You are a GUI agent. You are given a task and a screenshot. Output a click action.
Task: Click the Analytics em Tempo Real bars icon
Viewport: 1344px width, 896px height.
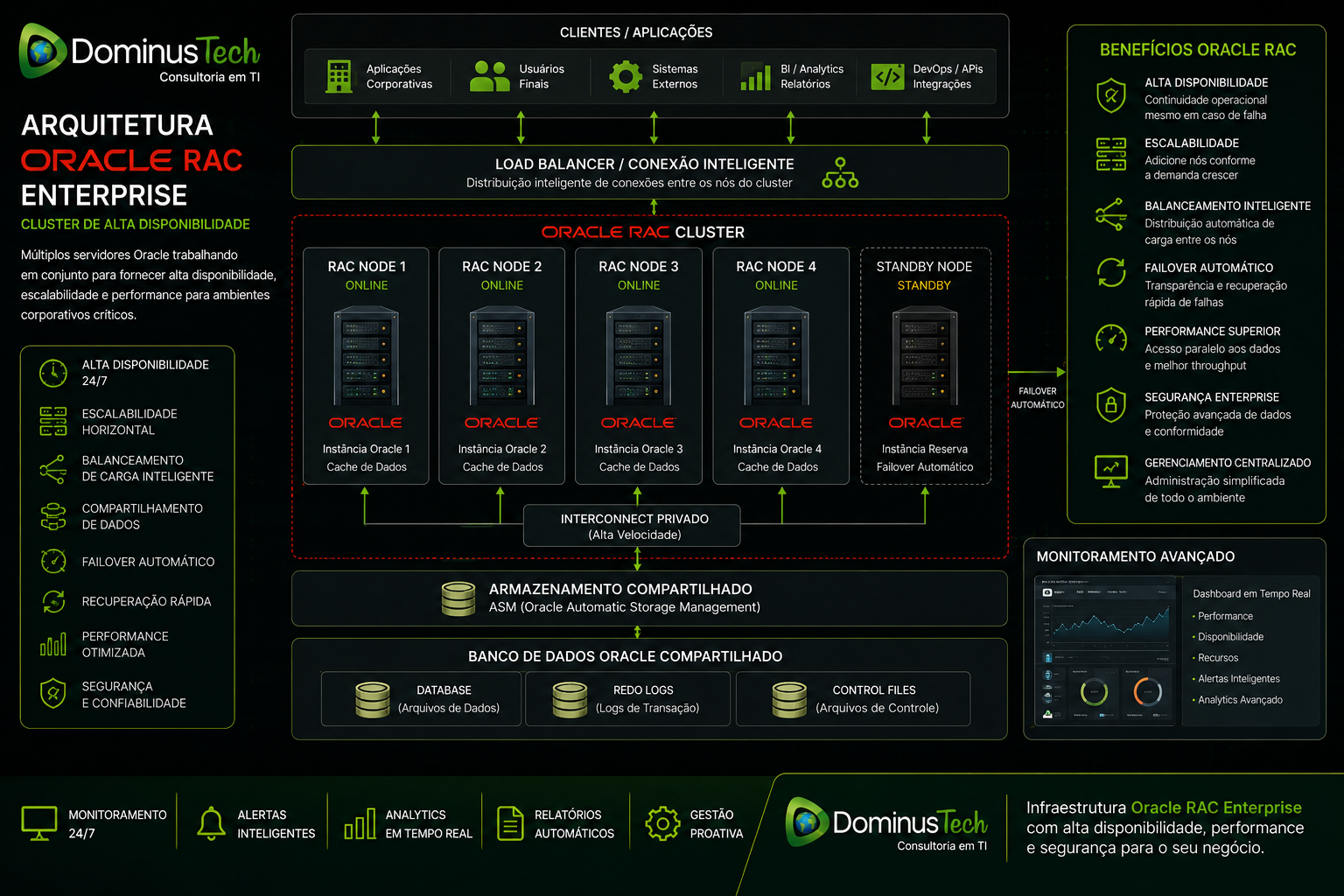click(x=360, y=824)
